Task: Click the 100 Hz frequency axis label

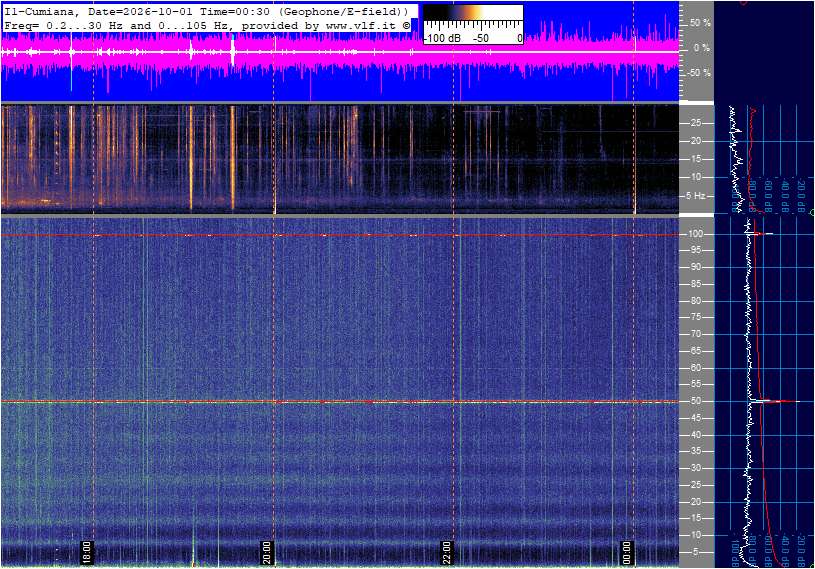Action: [695, 234]
